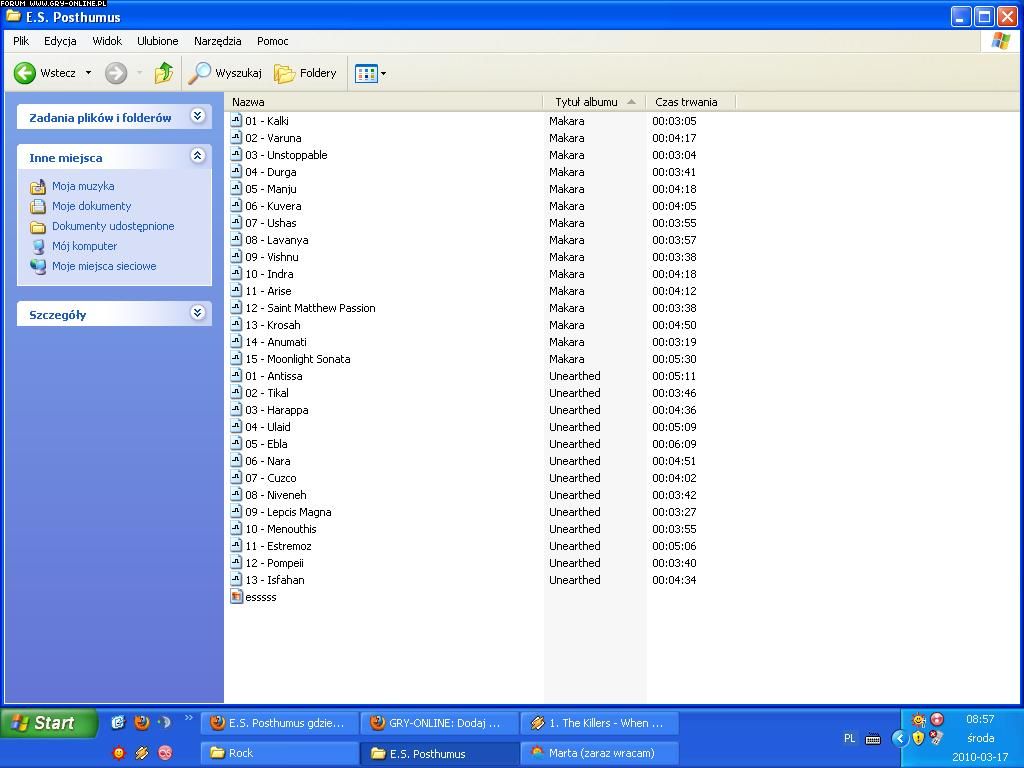Switch to Marta (zaraz wracam) chat window
Viewport: 1024px width, 768px height.
click(x=600, y=753)
